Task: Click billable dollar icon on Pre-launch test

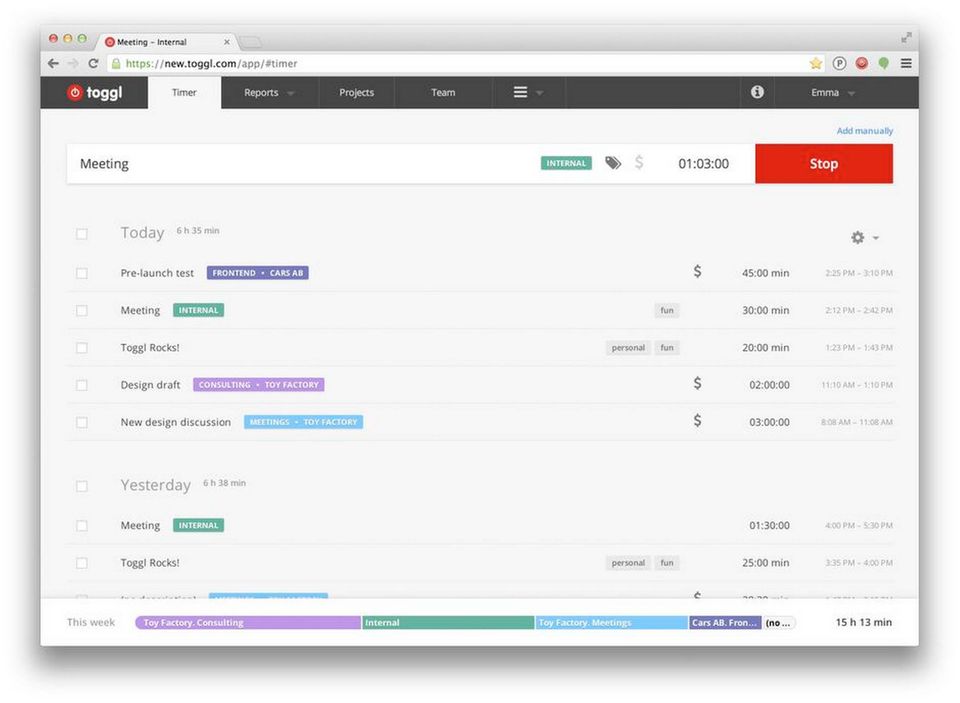Action: click(697, 272)
